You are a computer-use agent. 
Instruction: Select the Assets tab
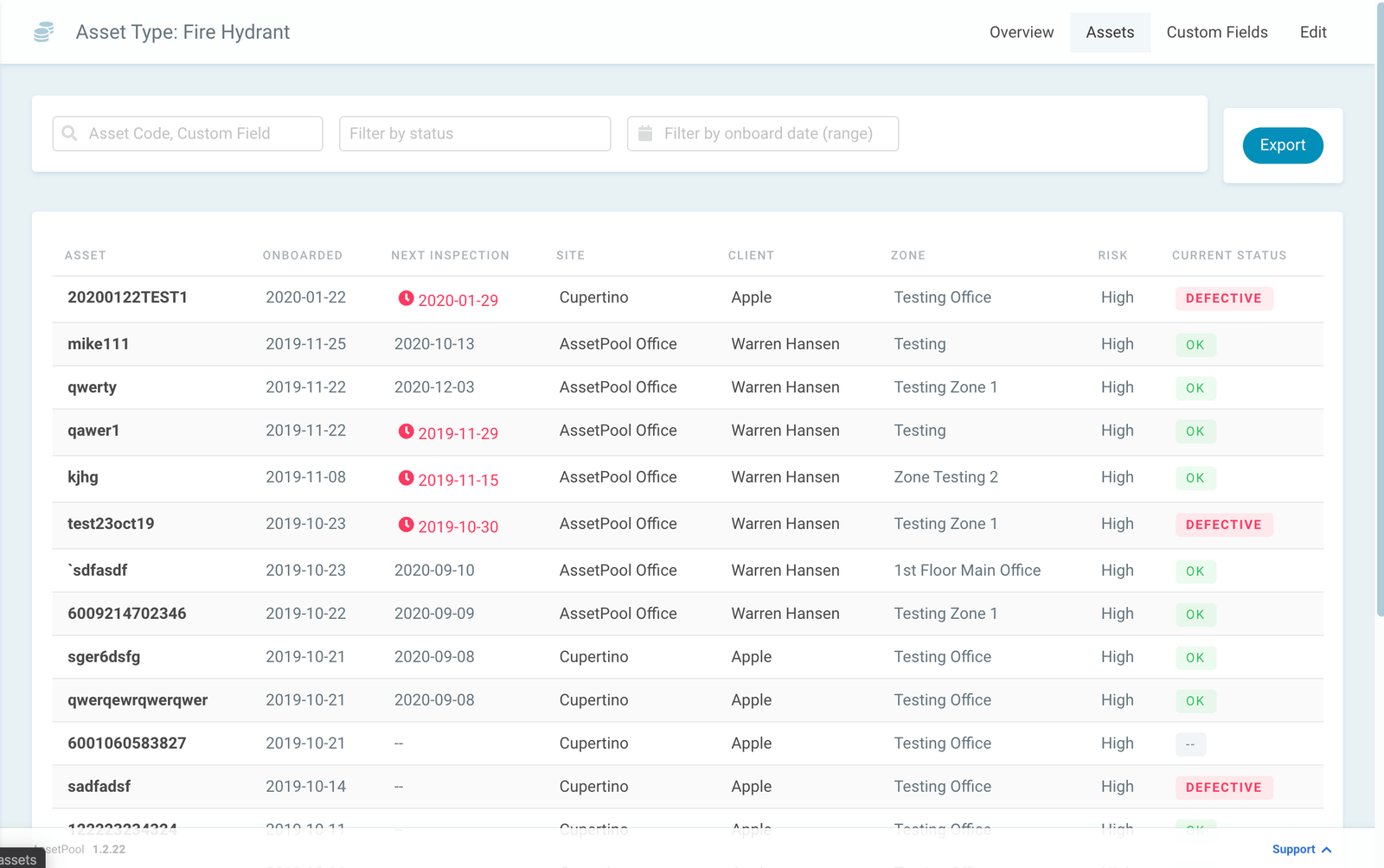coord(1110,32)
